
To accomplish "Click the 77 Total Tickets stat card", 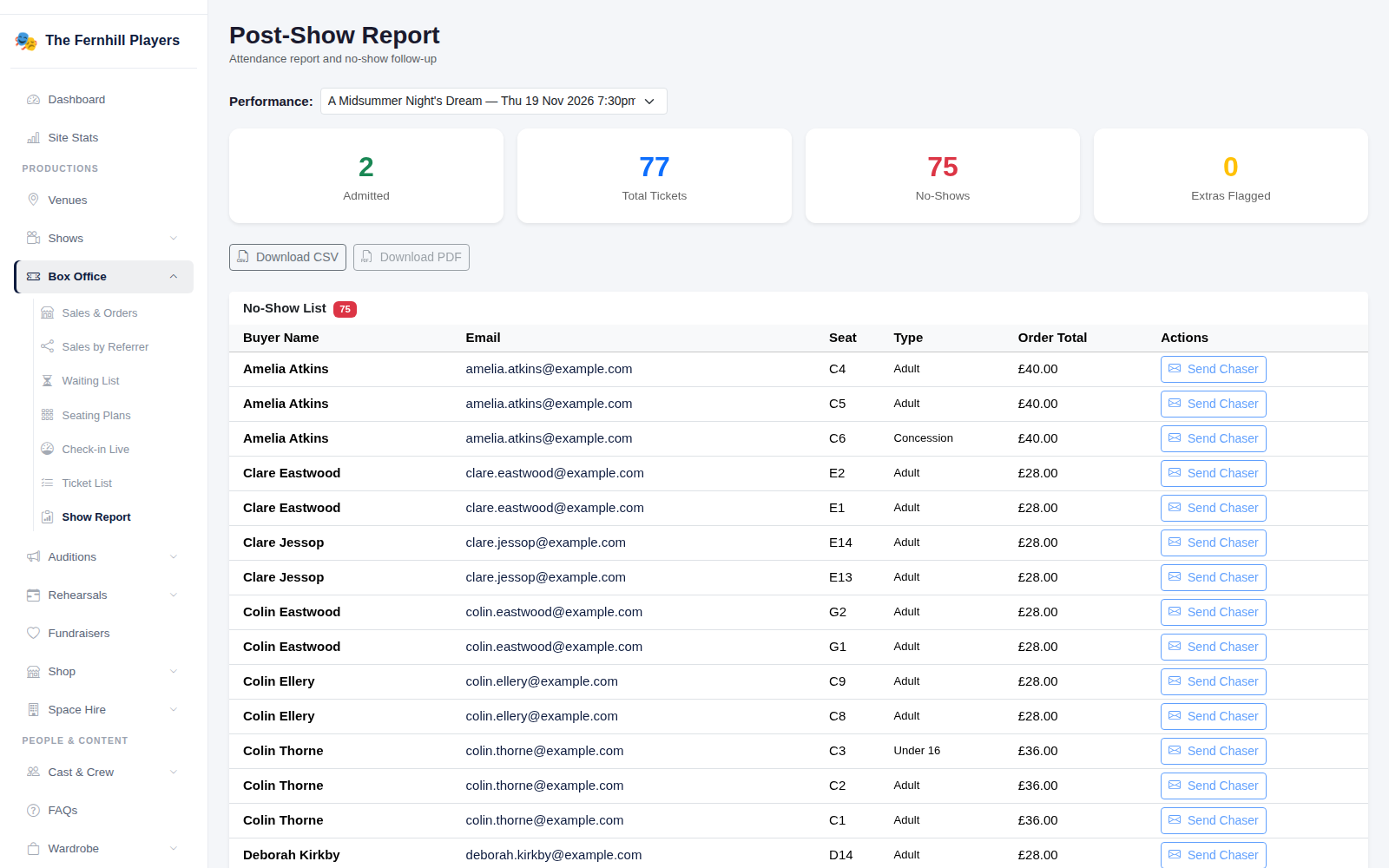I will click(655, 176).
